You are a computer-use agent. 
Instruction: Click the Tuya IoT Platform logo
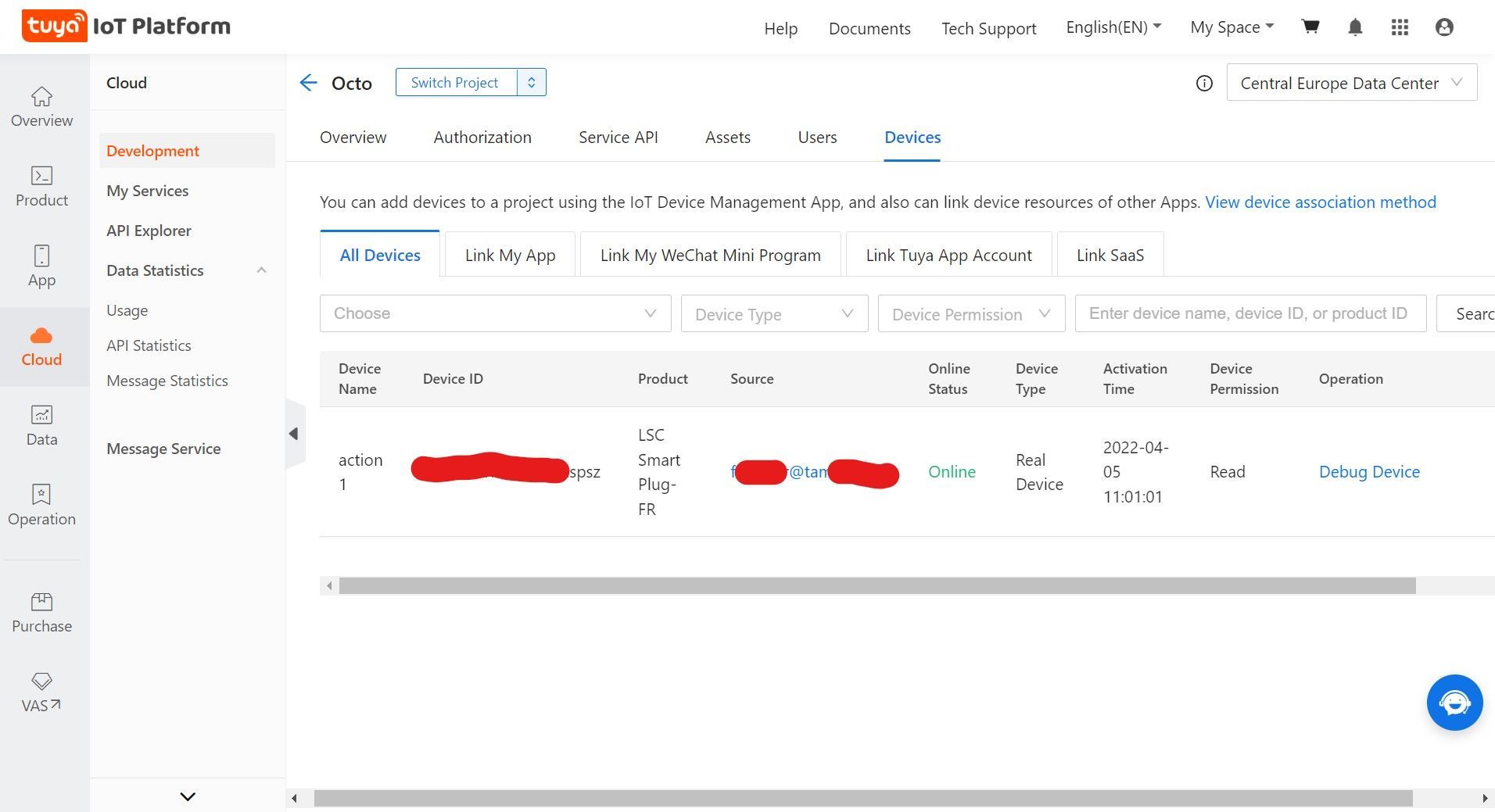[126, 26]
